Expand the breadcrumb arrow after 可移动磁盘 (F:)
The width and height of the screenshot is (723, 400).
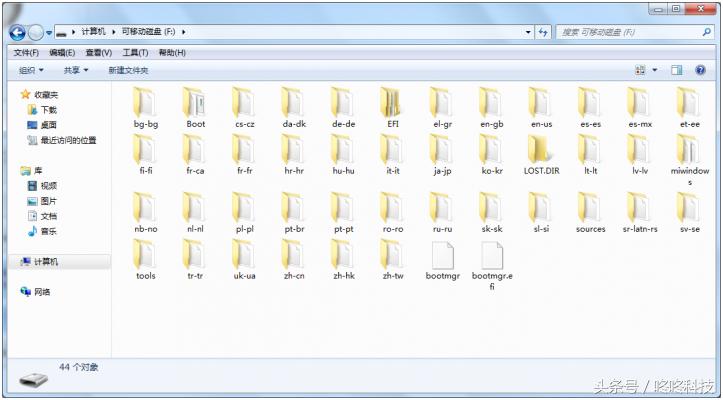184,32
